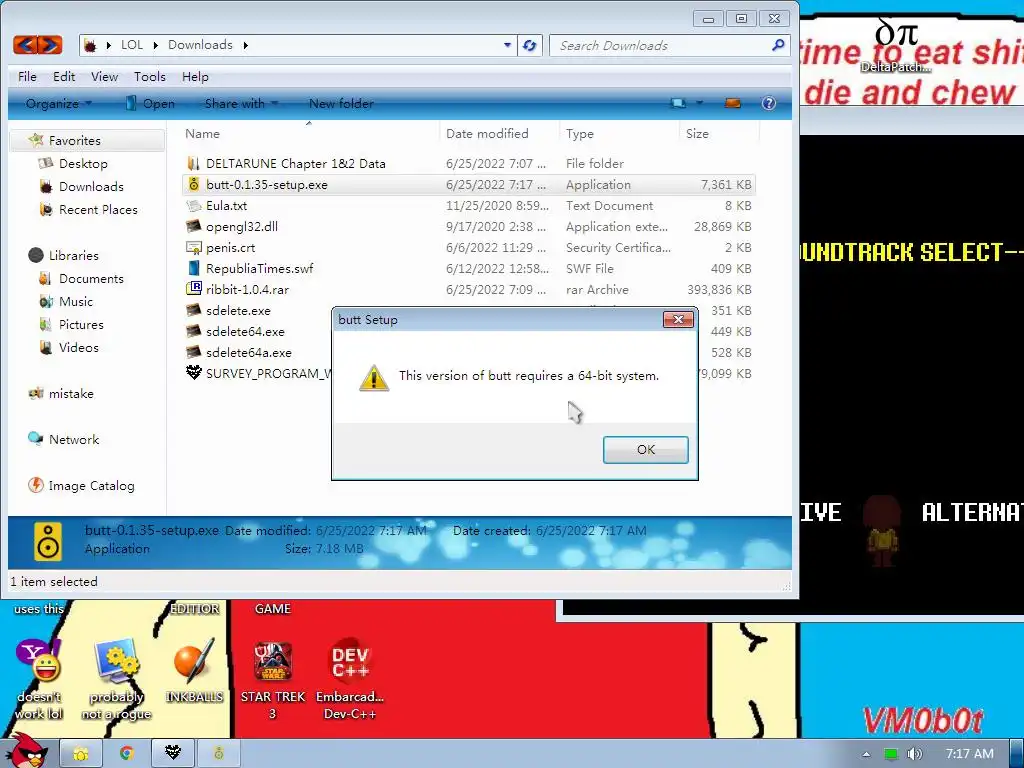Open the File menu
The height and width of the screenshot is (768, 1024).
pos(27,77)
